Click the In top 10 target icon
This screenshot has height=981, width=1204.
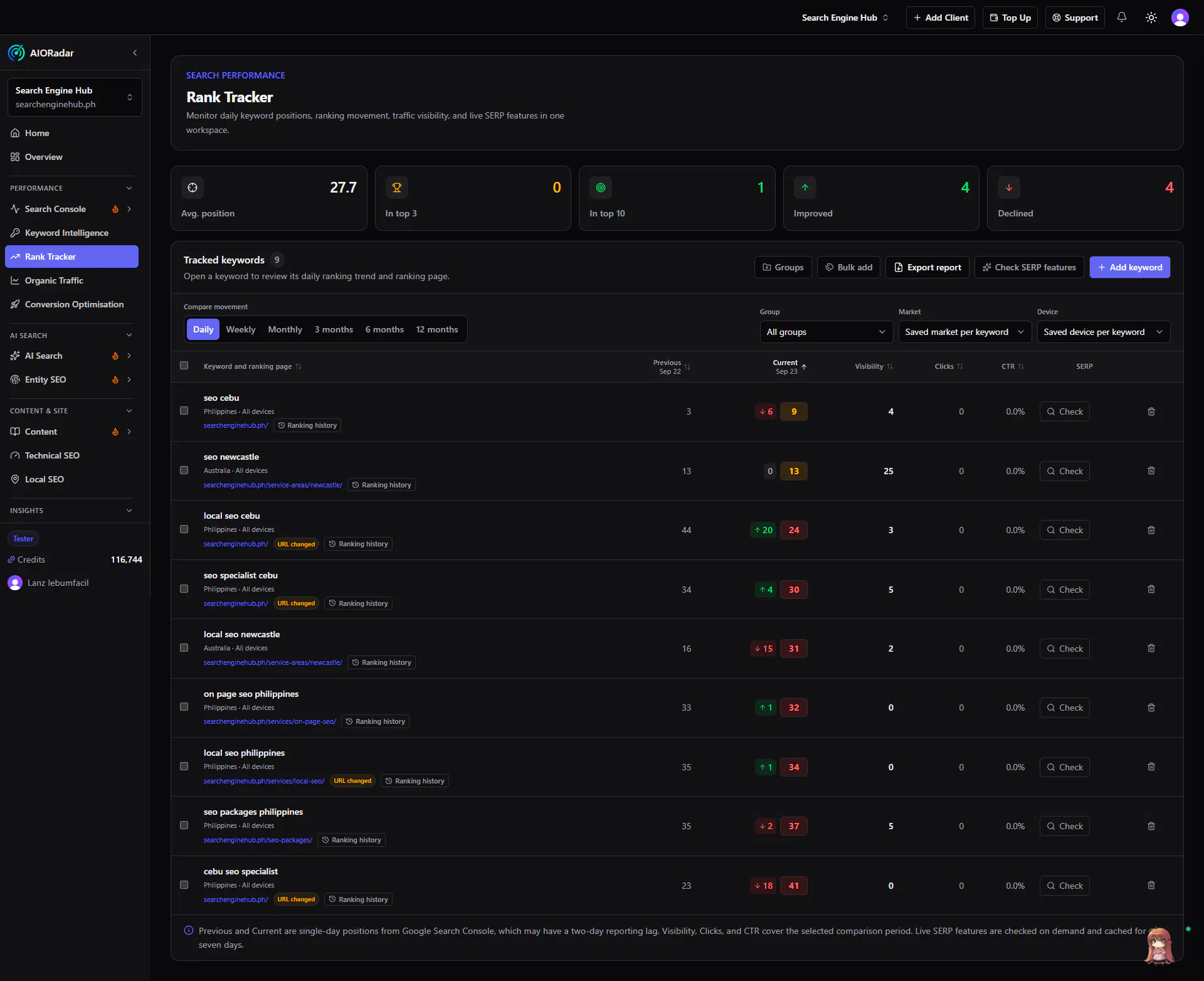[601, 188]
